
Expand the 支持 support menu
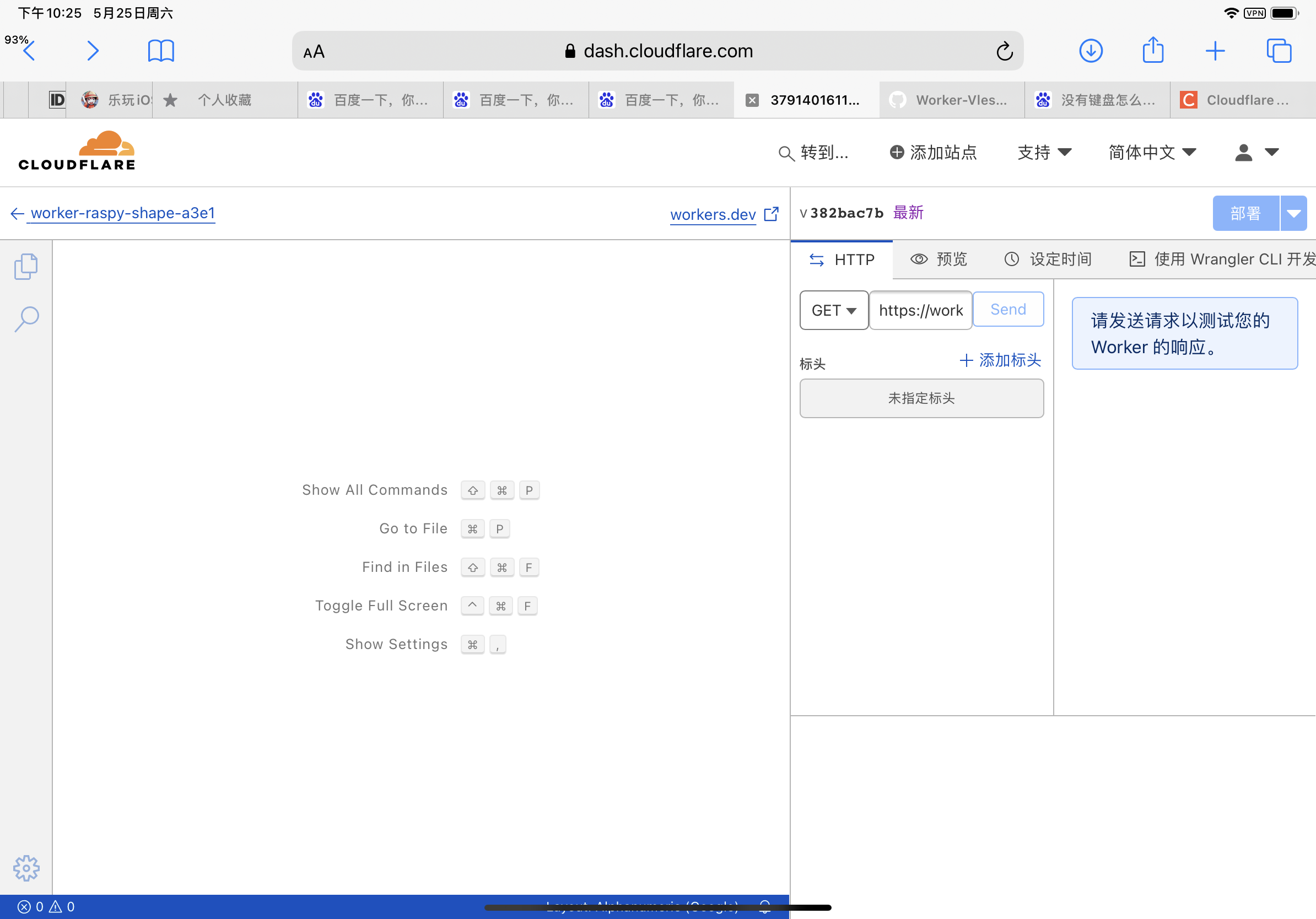pyautogui.click(x=1044, y=153)
